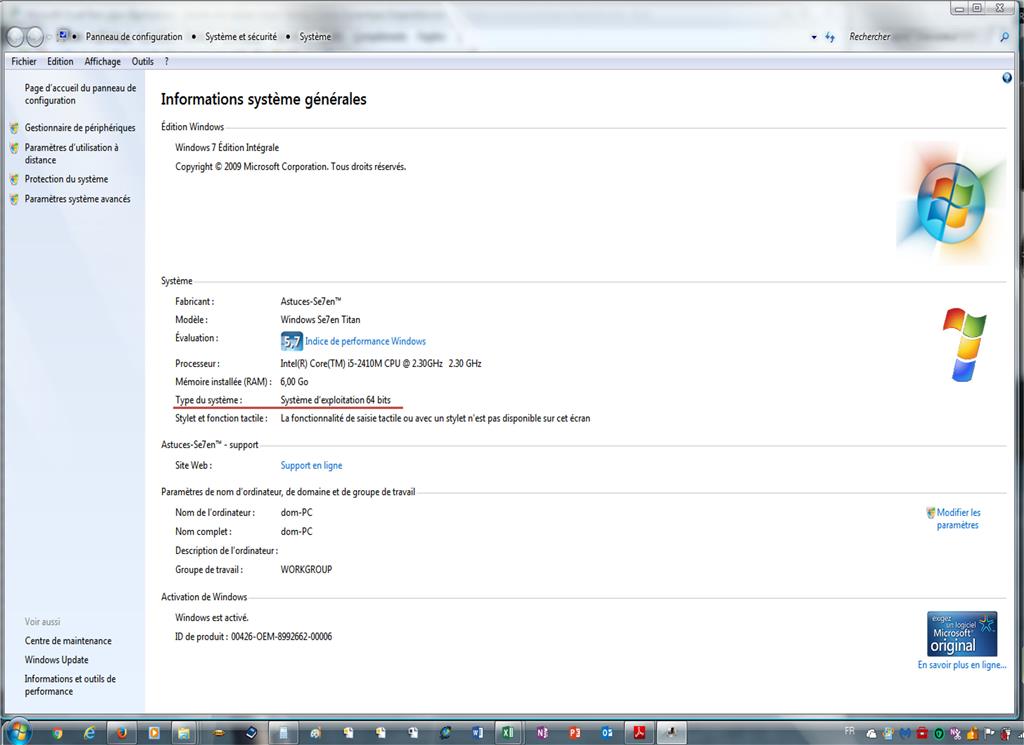Launch Internet Explorer from the taskbar

[x=89, y=733]
